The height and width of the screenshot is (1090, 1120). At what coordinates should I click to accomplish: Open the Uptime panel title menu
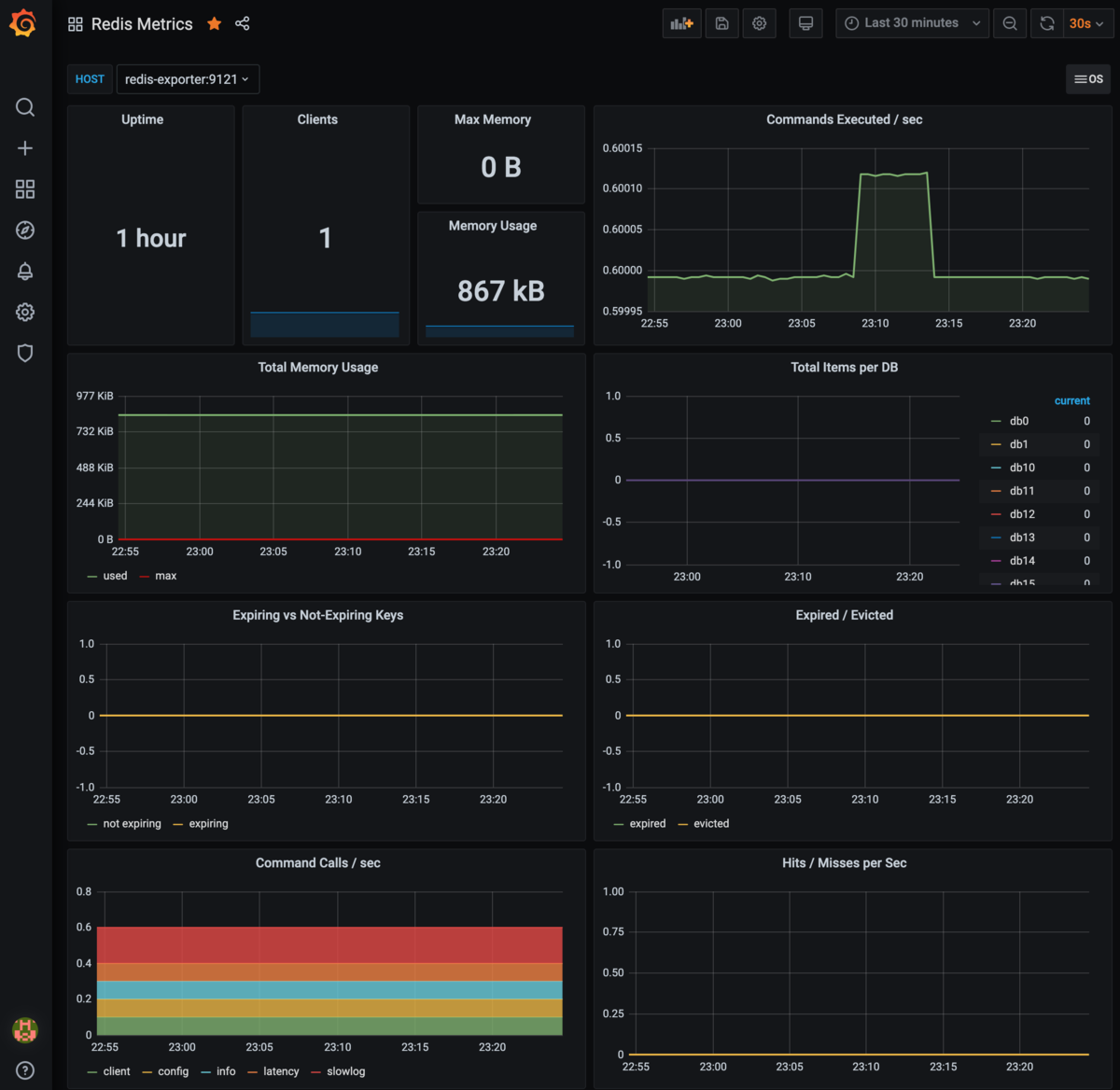[142, 119]
